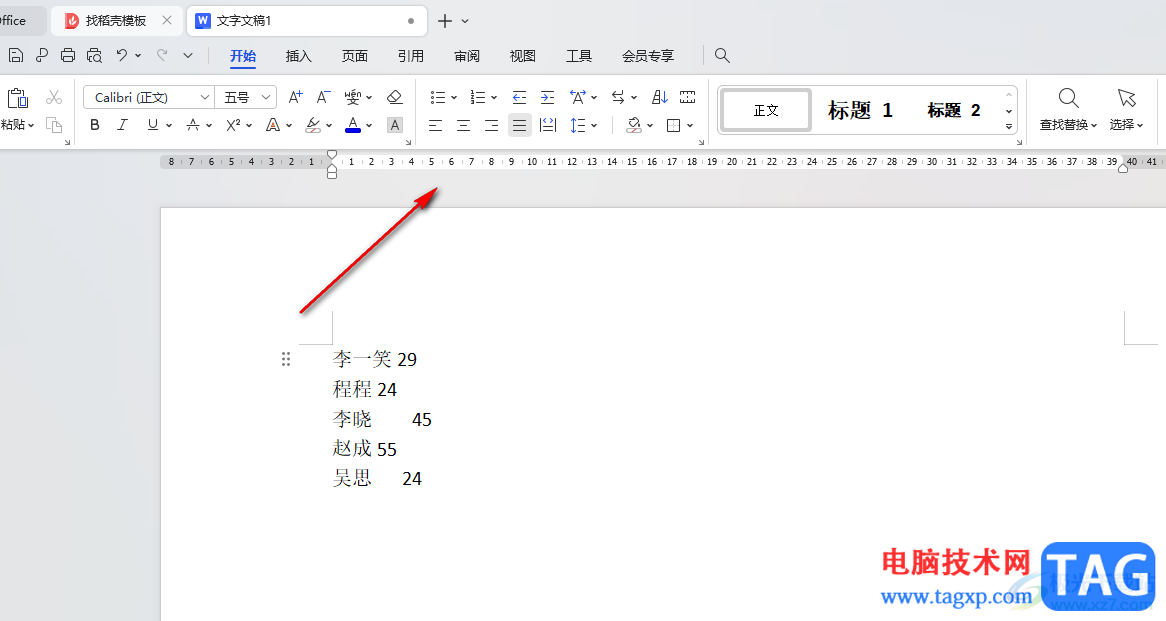
Task: Open the Paste clipboard icon
Action: [18, 97]
